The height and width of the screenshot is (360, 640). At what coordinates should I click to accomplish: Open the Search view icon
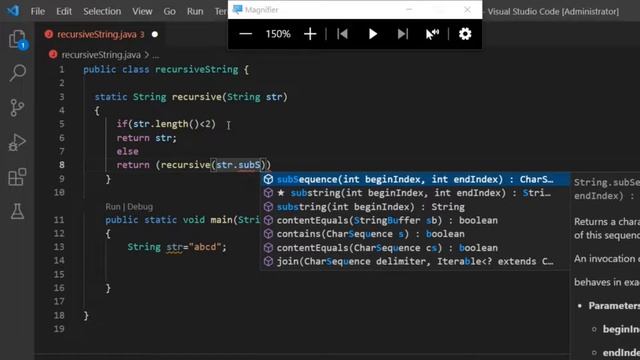(18, 73)
